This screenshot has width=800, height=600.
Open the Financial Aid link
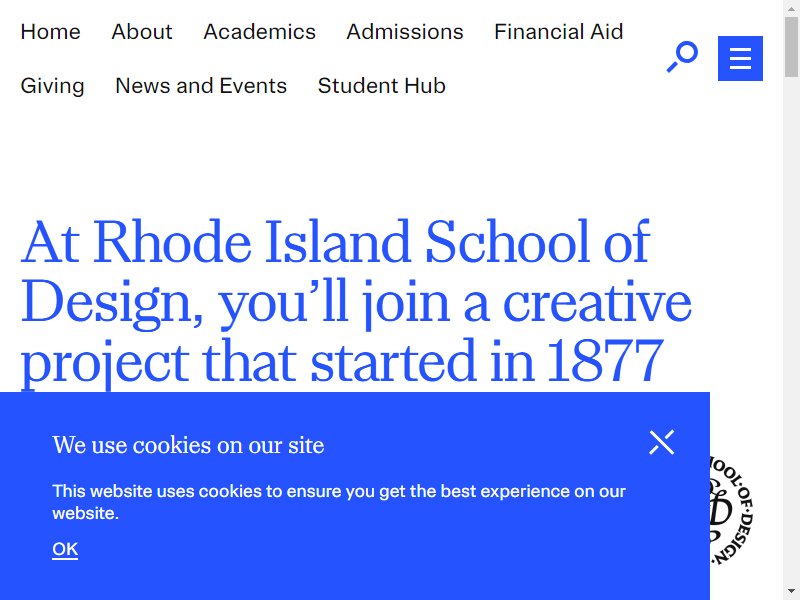click(x=559, y=32)
